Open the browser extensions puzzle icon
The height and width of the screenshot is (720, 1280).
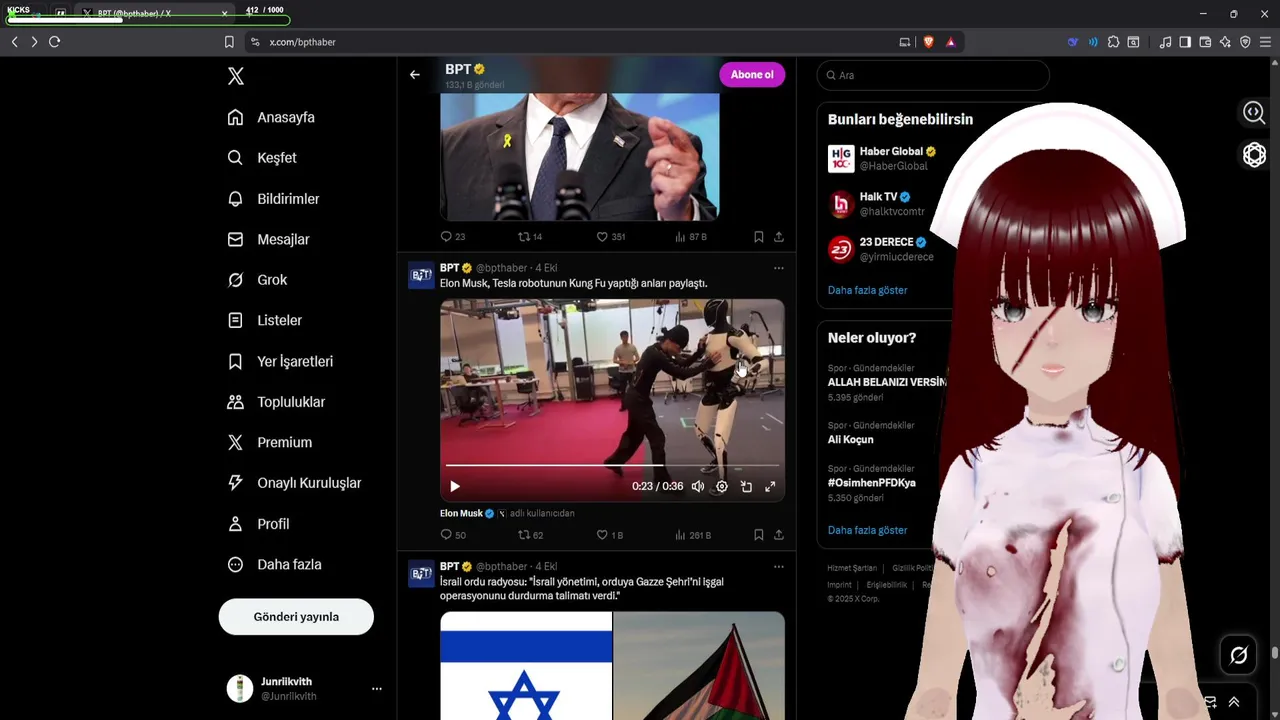1113,42
